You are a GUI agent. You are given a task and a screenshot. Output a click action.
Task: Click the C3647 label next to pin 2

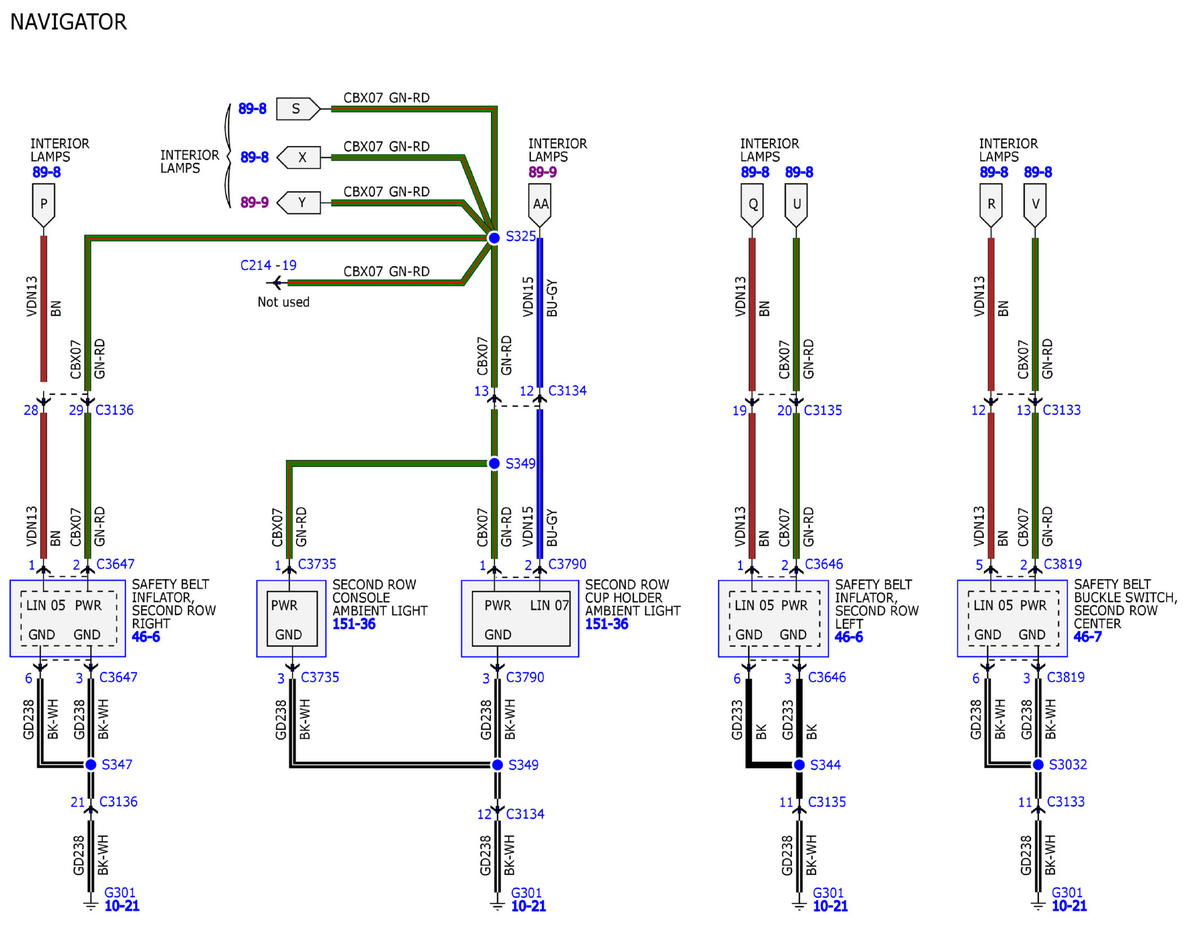(115, 564)
